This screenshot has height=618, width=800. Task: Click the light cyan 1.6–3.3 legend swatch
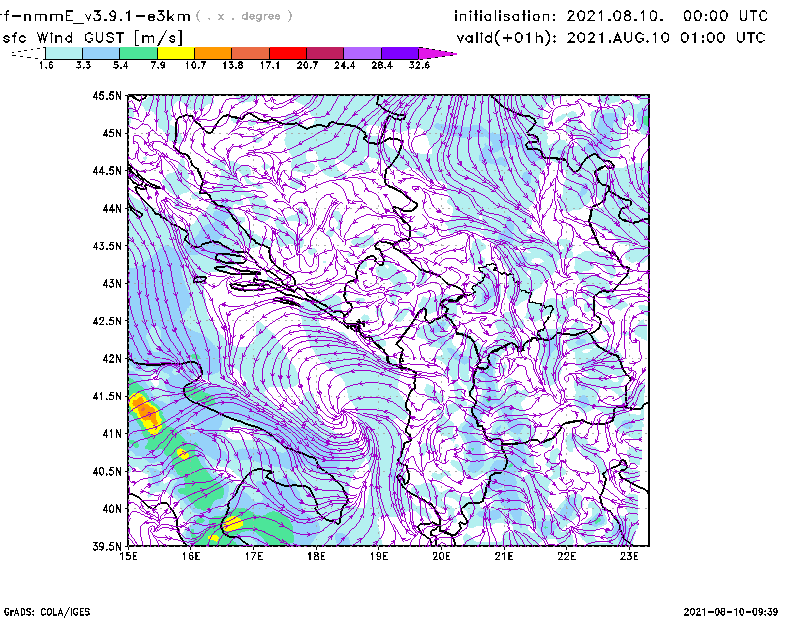pyautogui.click(x=64, y=53)
